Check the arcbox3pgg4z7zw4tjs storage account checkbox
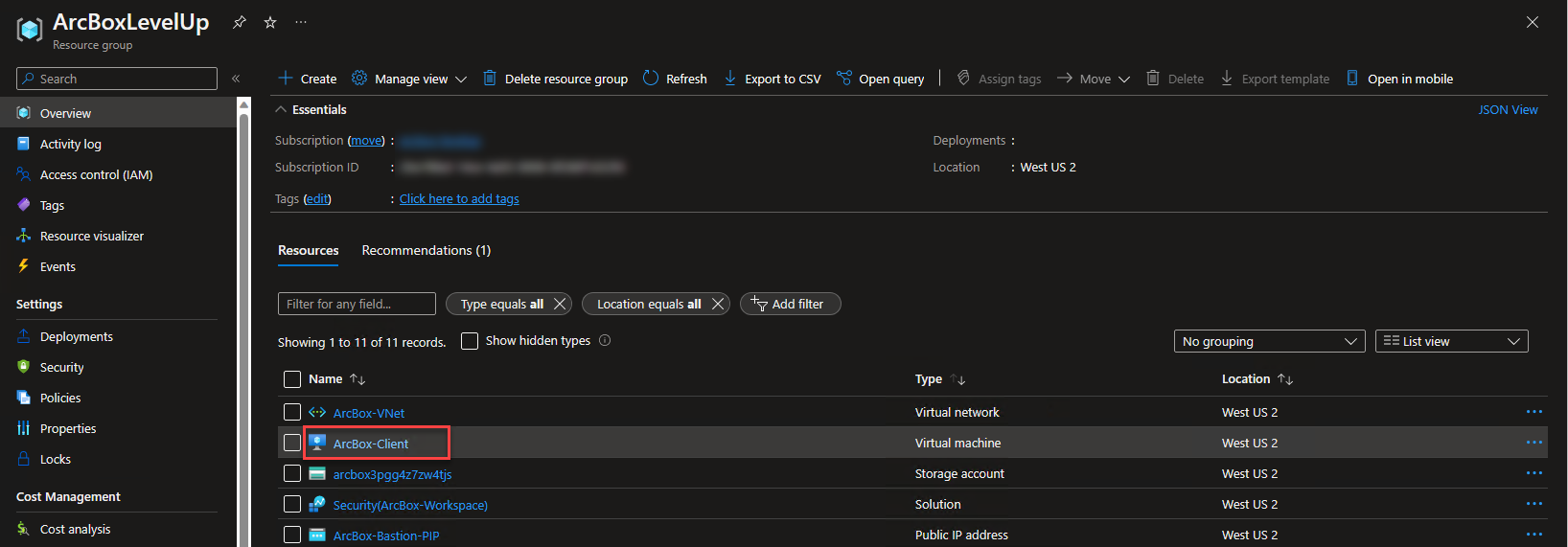 click(292, 473)
